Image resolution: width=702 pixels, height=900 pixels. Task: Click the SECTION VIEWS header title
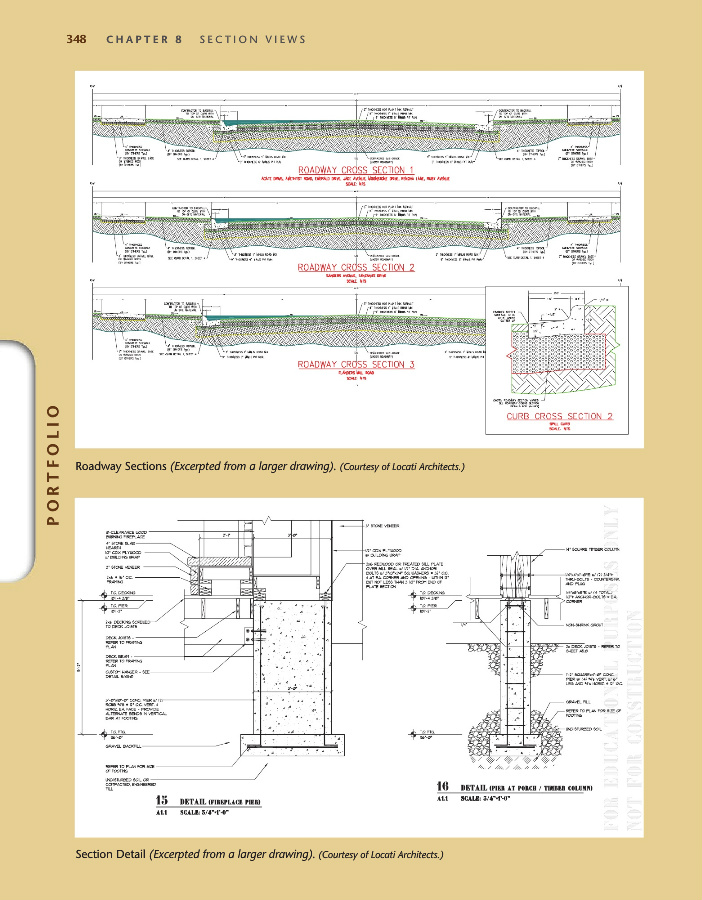pos(253,40)
